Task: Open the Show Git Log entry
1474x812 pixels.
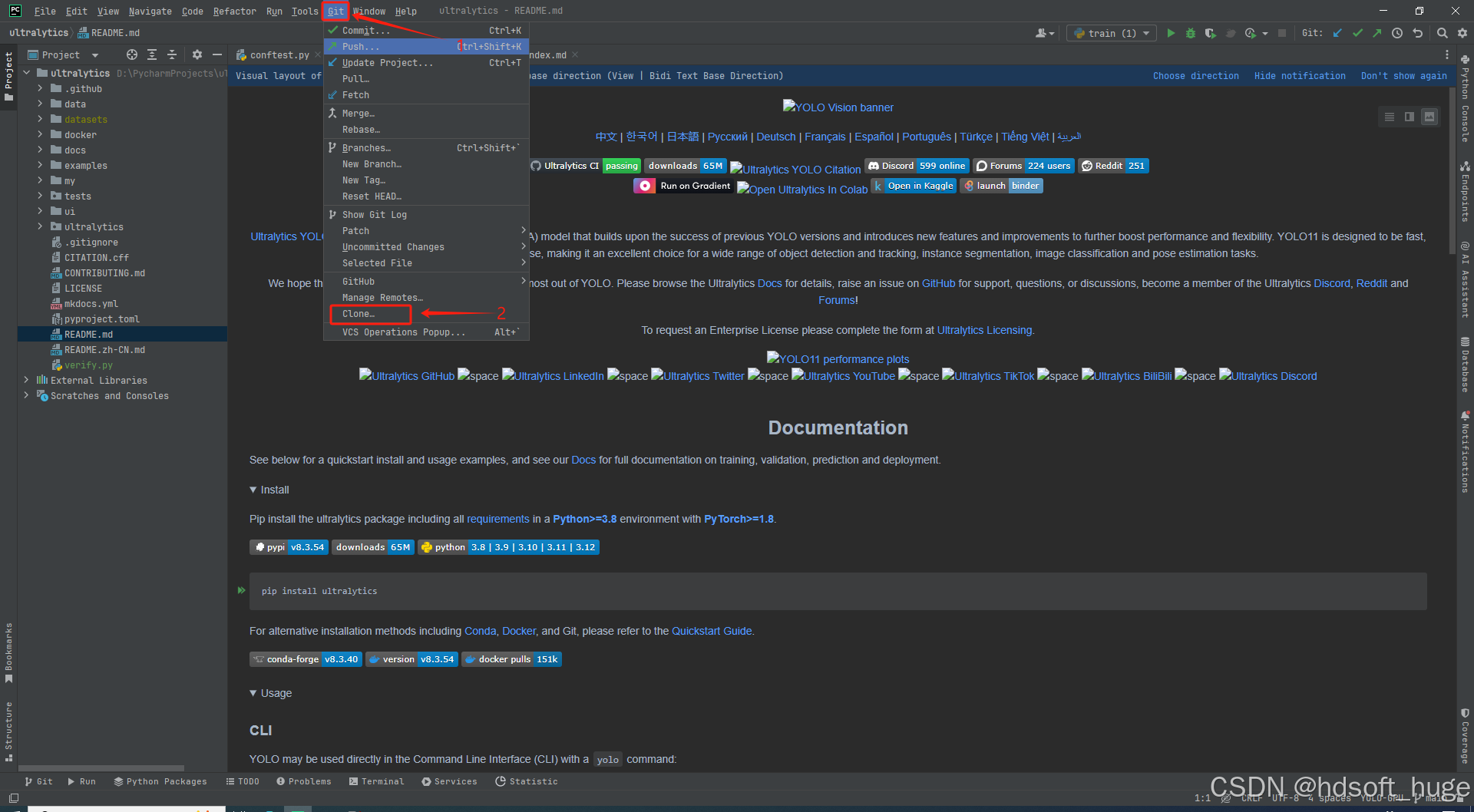Action: pos(426,215)
